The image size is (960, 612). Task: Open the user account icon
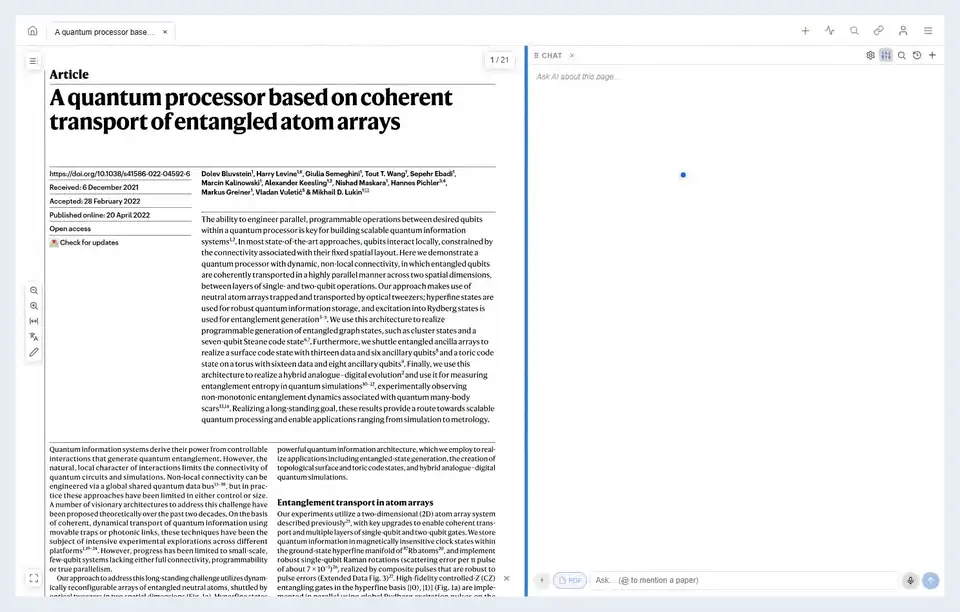[903, 31]
